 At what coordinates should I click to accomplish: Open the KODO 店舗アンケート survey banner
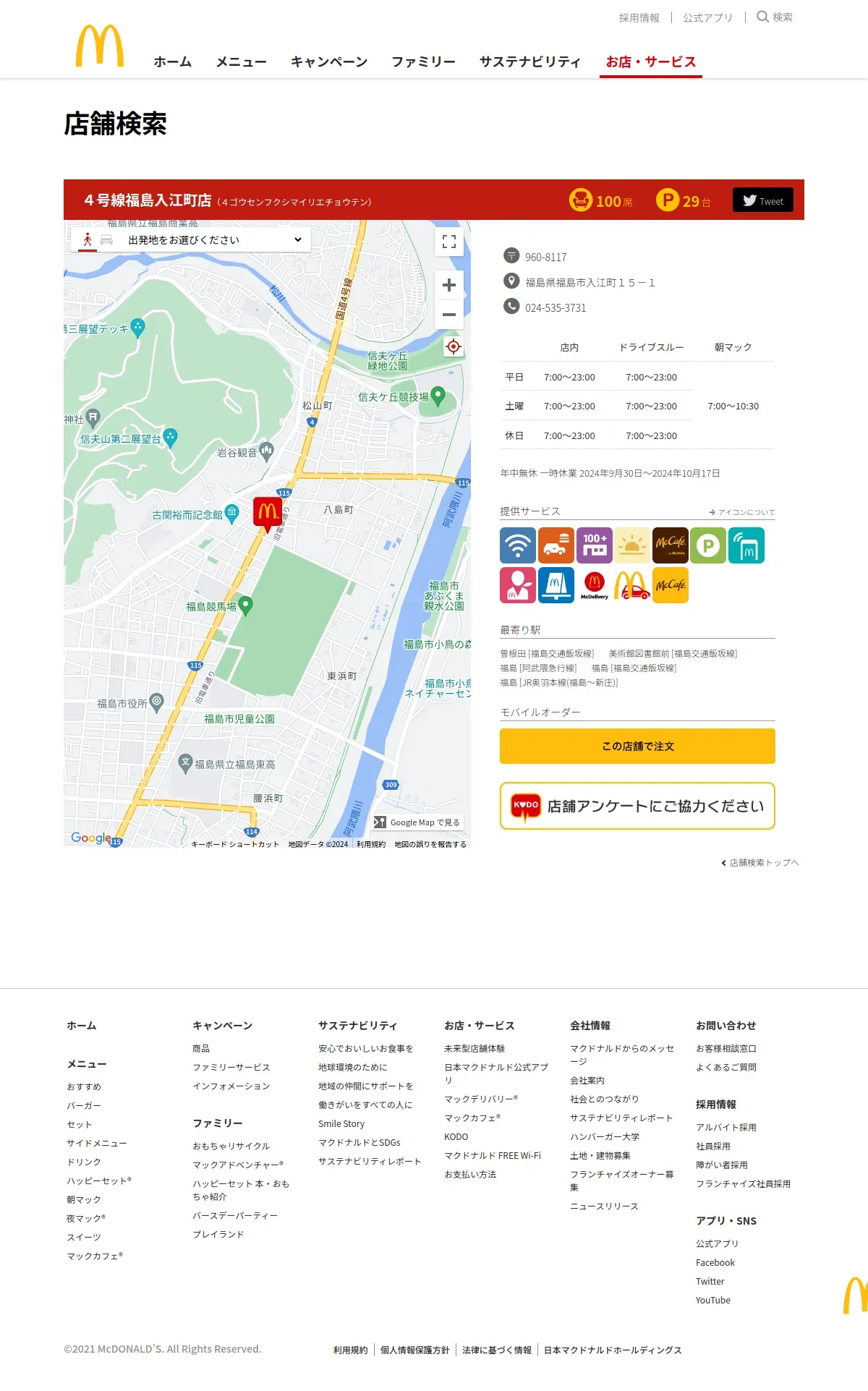click(x=637, y=806)
